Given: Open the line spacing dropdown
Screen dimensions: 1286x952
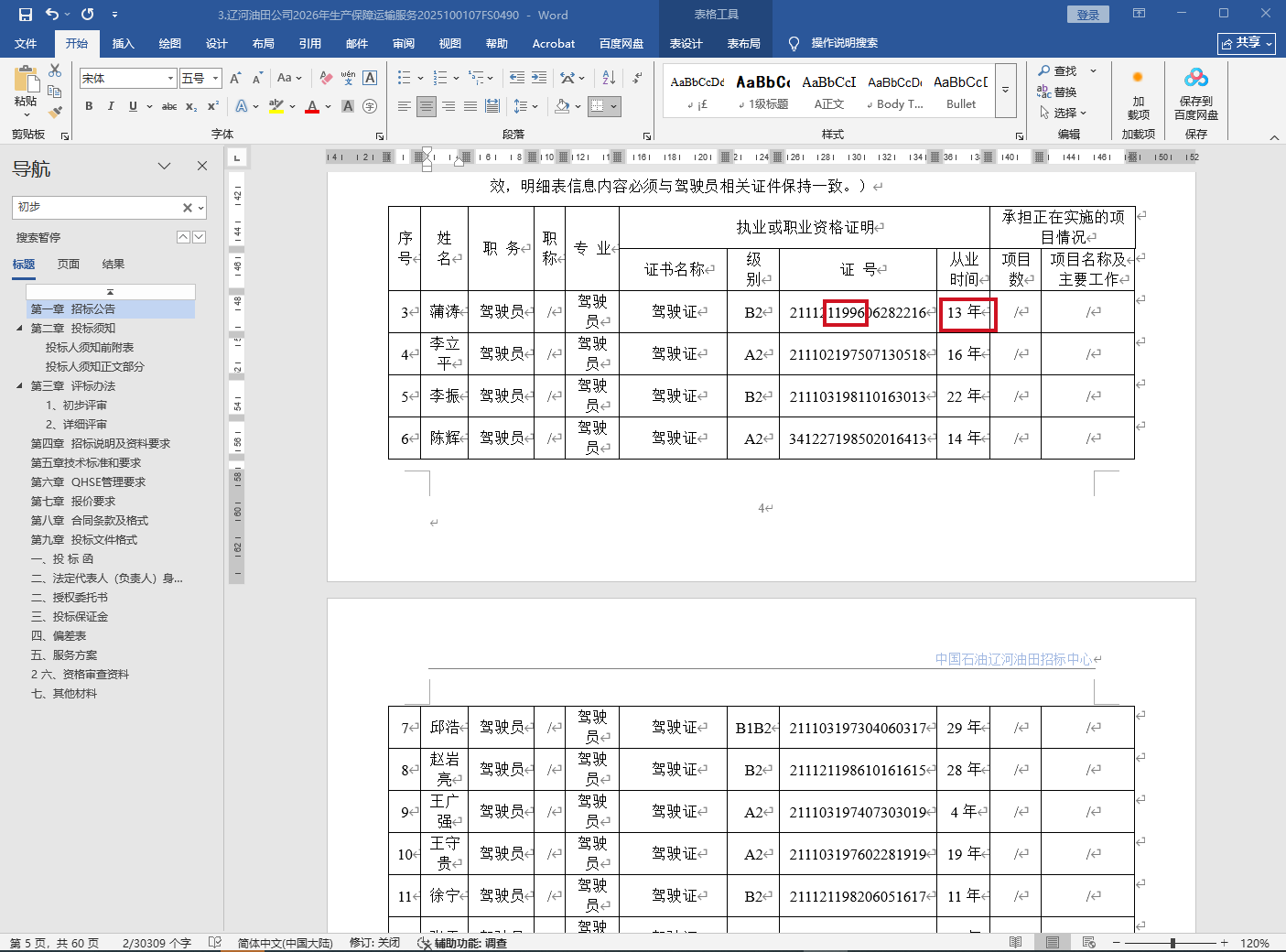Looking at the screenshot, I should click(x=525, y=106).
